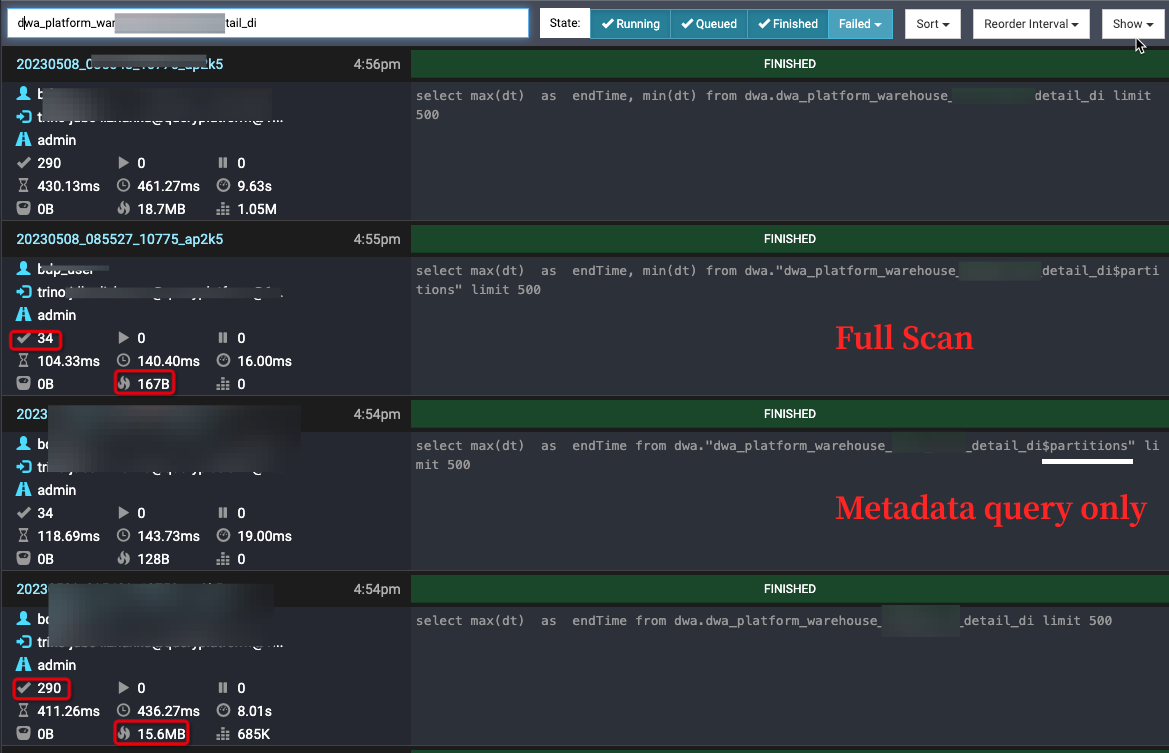Viewport: 1169px width, 753px height.
Task: Click hourglass icon beside 411.26ms
Action: 24,711
